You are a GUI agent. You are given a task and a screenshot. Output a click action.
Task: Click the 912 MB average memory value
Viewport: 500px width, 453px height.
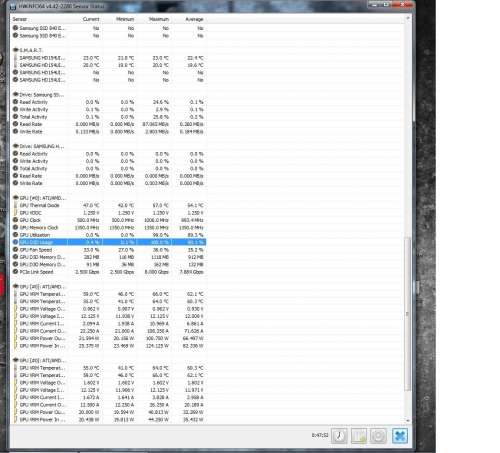(x=196, y=257)
